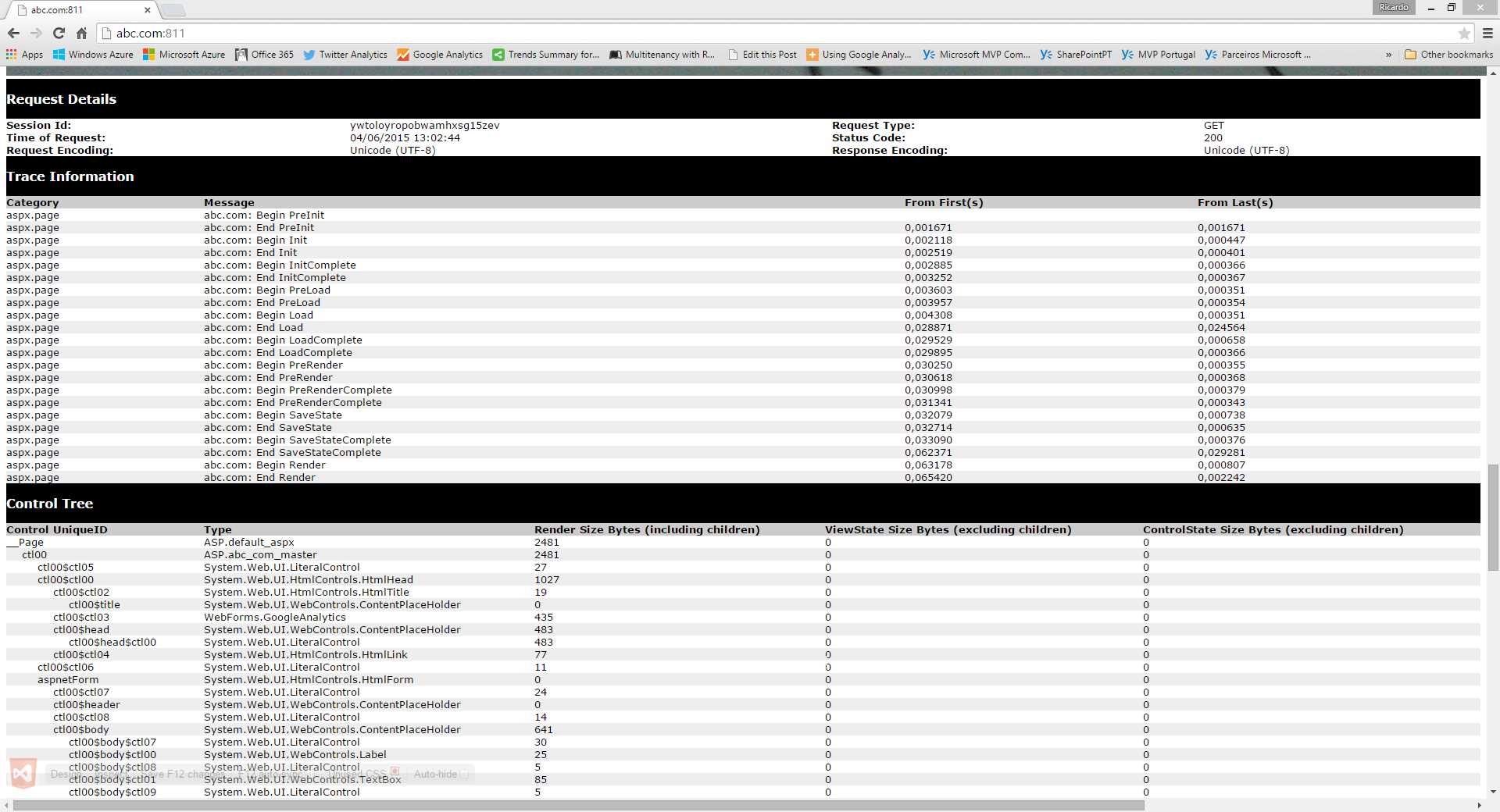Click the browser Back button

(x=13, y=34)
